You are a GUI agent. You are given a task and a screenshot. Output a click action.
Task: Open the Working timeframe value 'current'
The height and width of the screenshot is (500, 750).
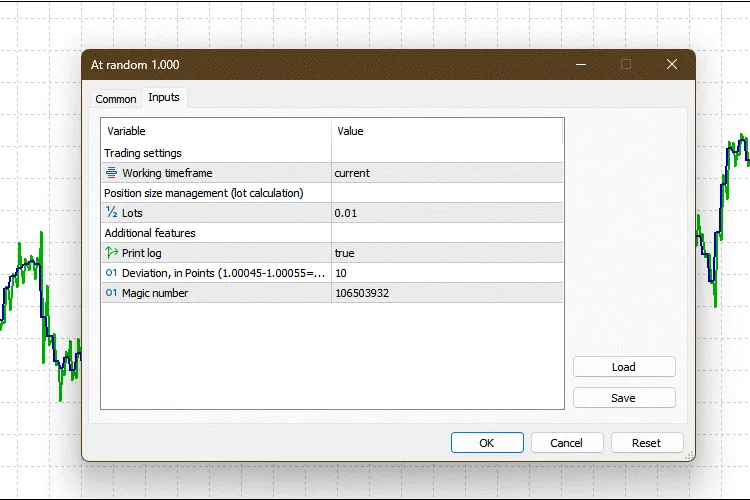coord(447,173)
